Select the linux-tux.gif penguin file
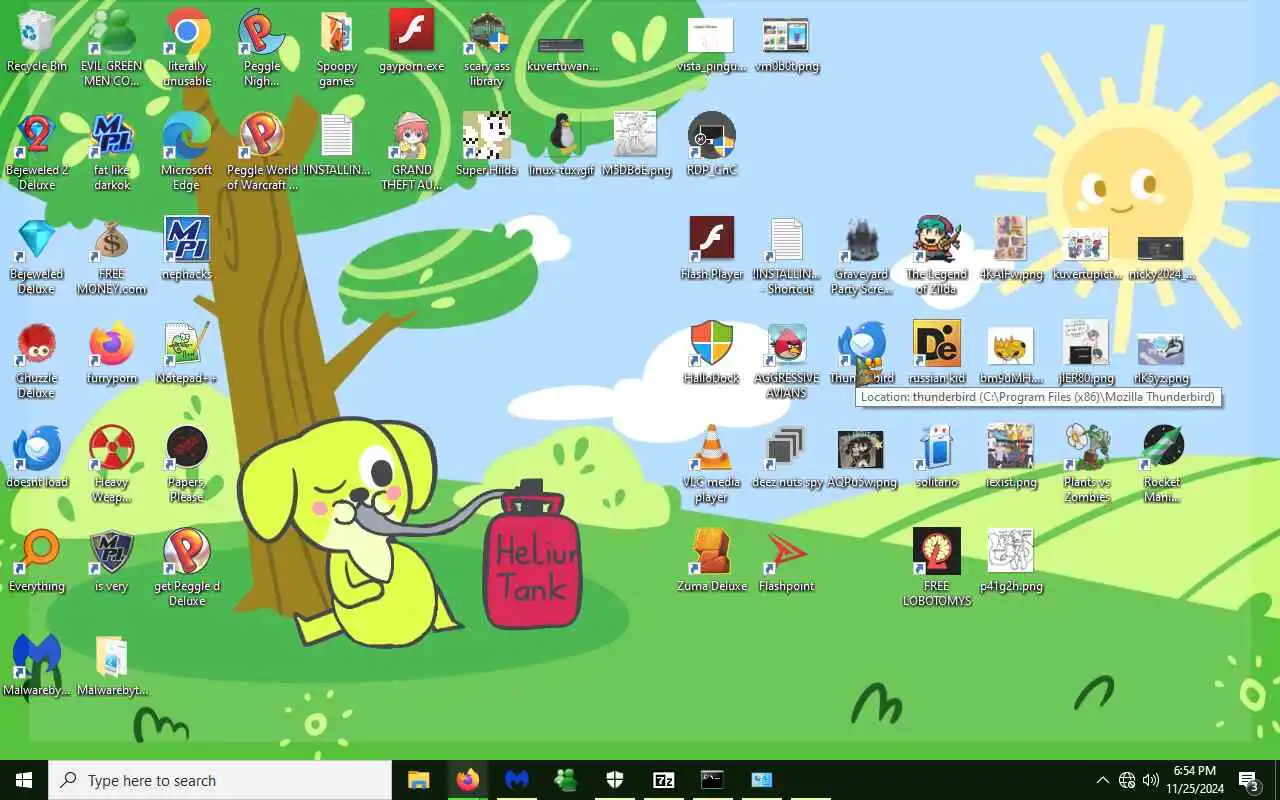This screenshot has width=1280, height=800. (x=562, y=146)
